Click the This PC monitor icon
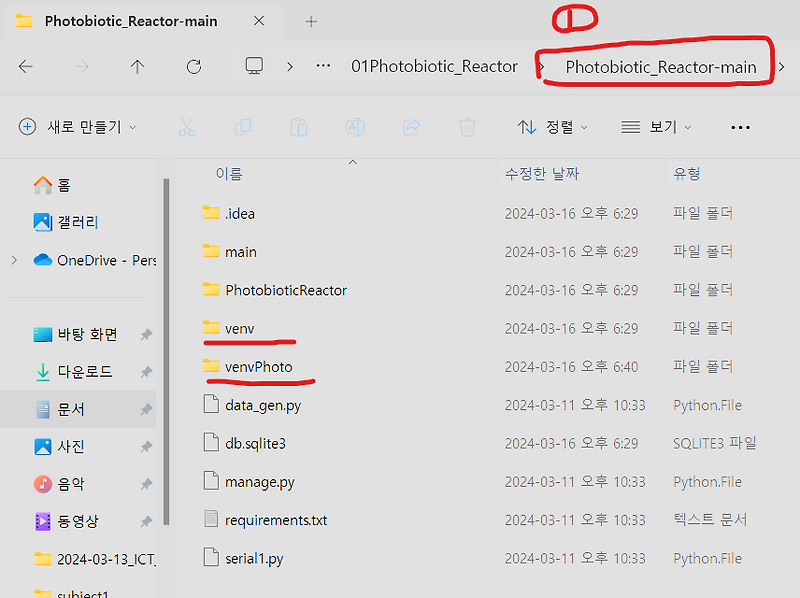Screen dimensions: 800x598 pos(254,66)
